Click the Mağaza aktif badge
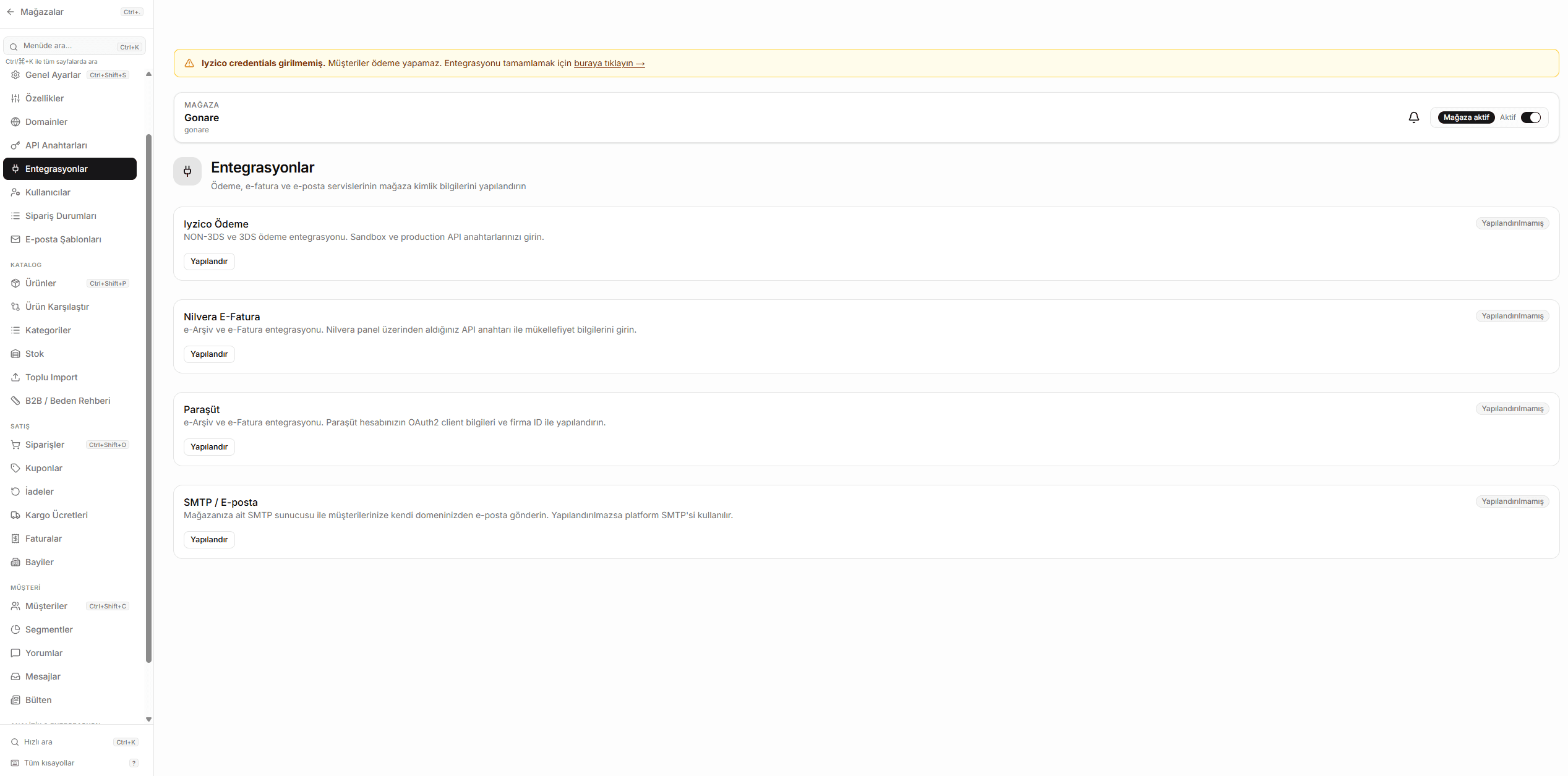 [1466, 117]
